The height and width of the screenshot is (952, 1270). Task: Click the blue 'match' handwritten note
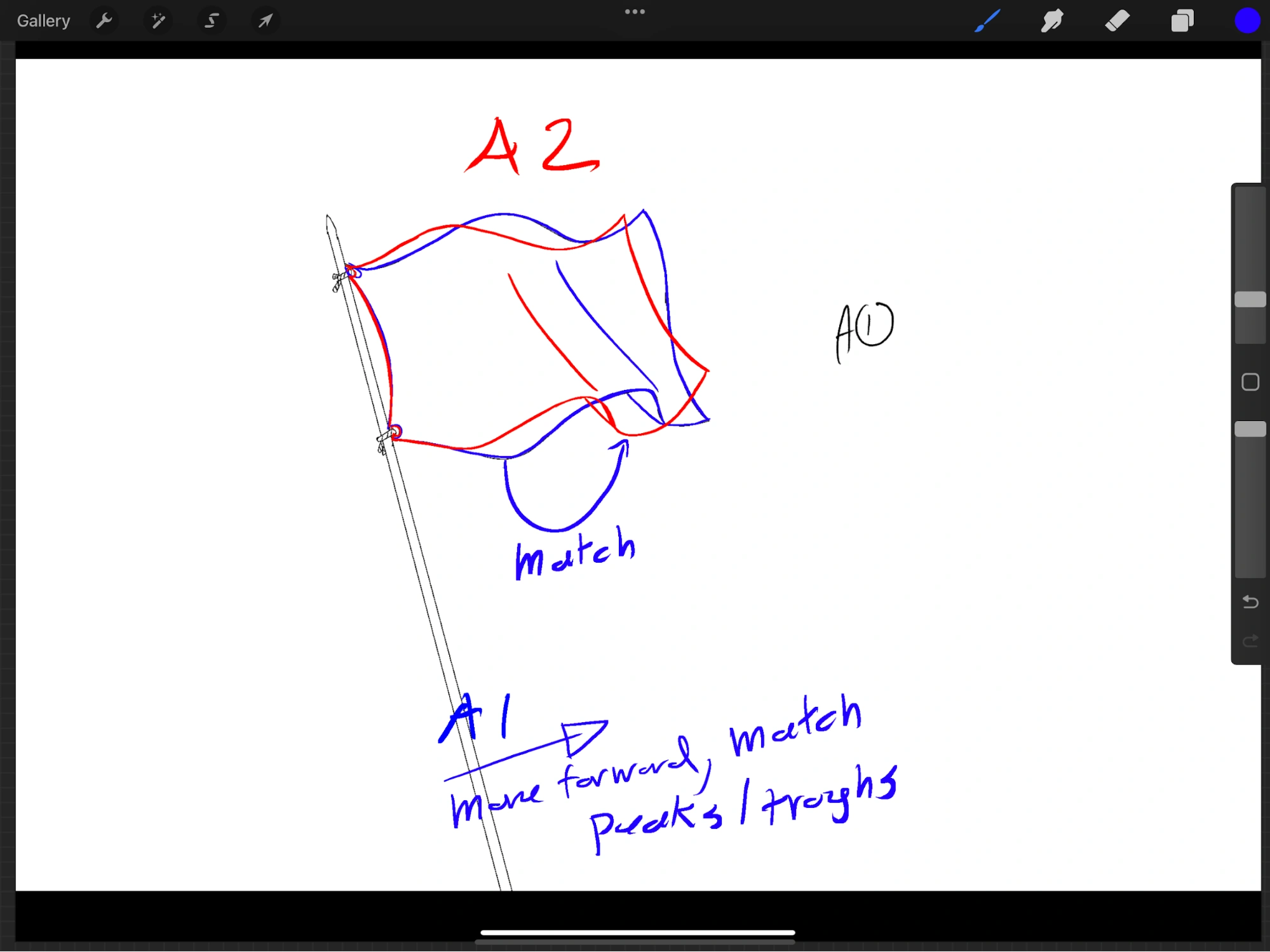coord(575,554)
